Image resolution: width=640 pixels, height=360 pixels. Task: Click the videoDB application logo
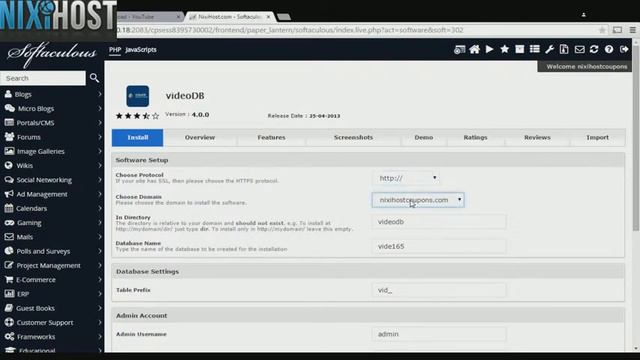(138, 96)
